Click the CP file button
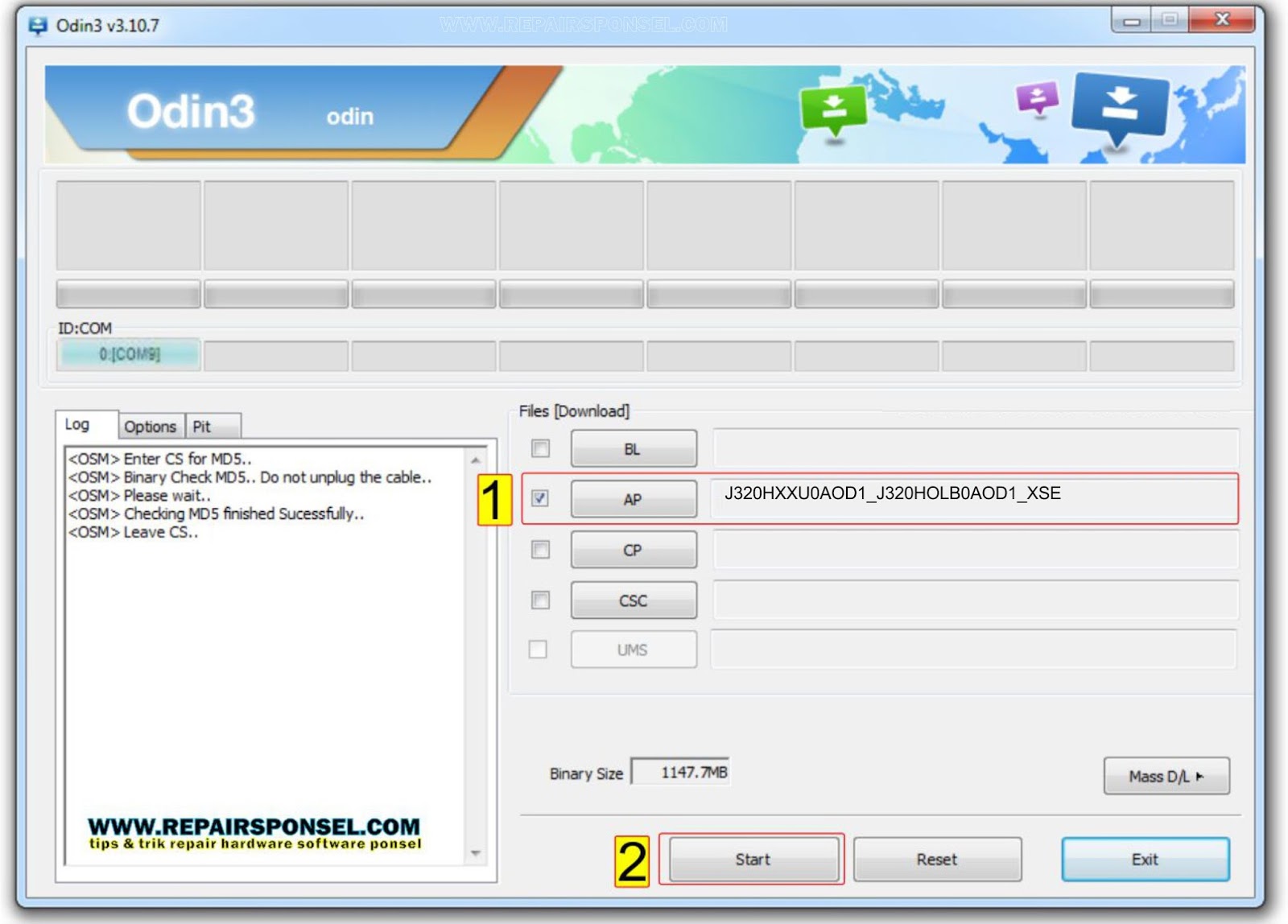 pyautogui.click(x=634, y=550)
